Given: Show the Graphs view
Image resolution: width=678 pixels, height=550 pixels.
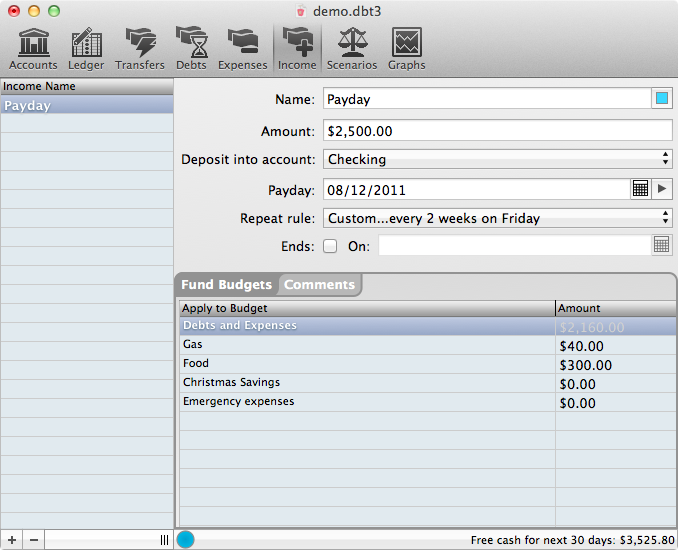Looking at the screenshot, I should click(407, 48).
